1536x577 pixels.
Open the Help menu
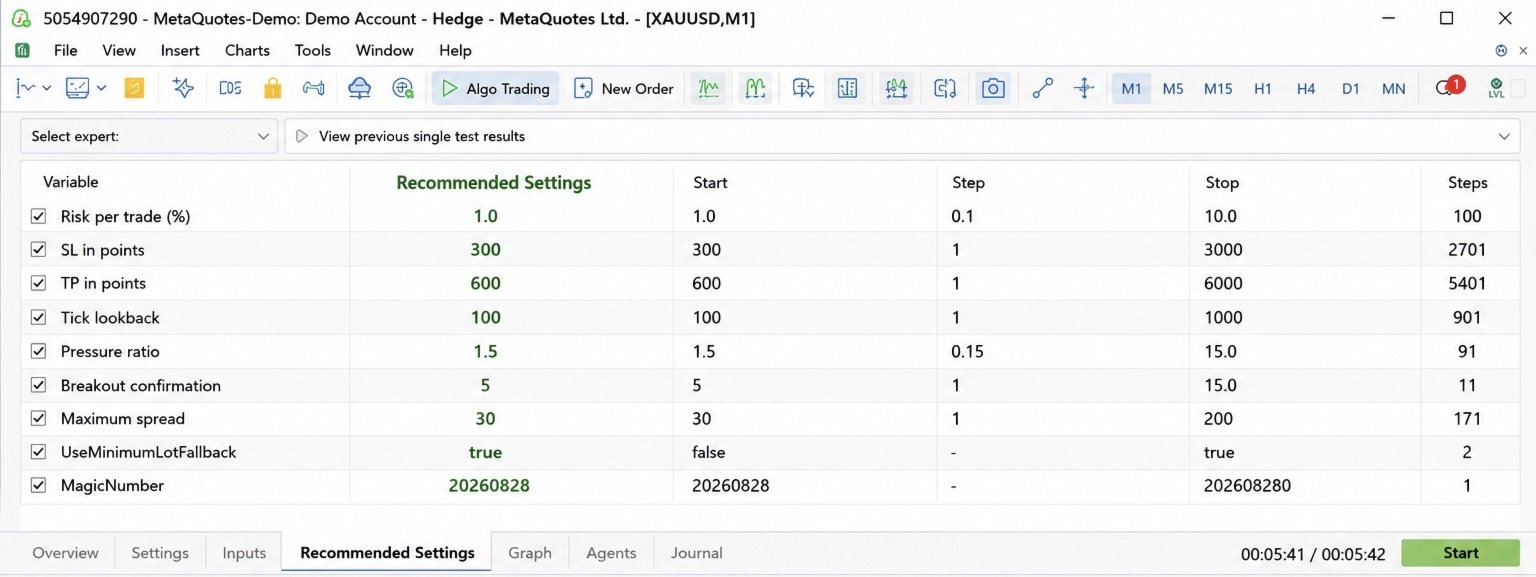click(x=455, y=50)
